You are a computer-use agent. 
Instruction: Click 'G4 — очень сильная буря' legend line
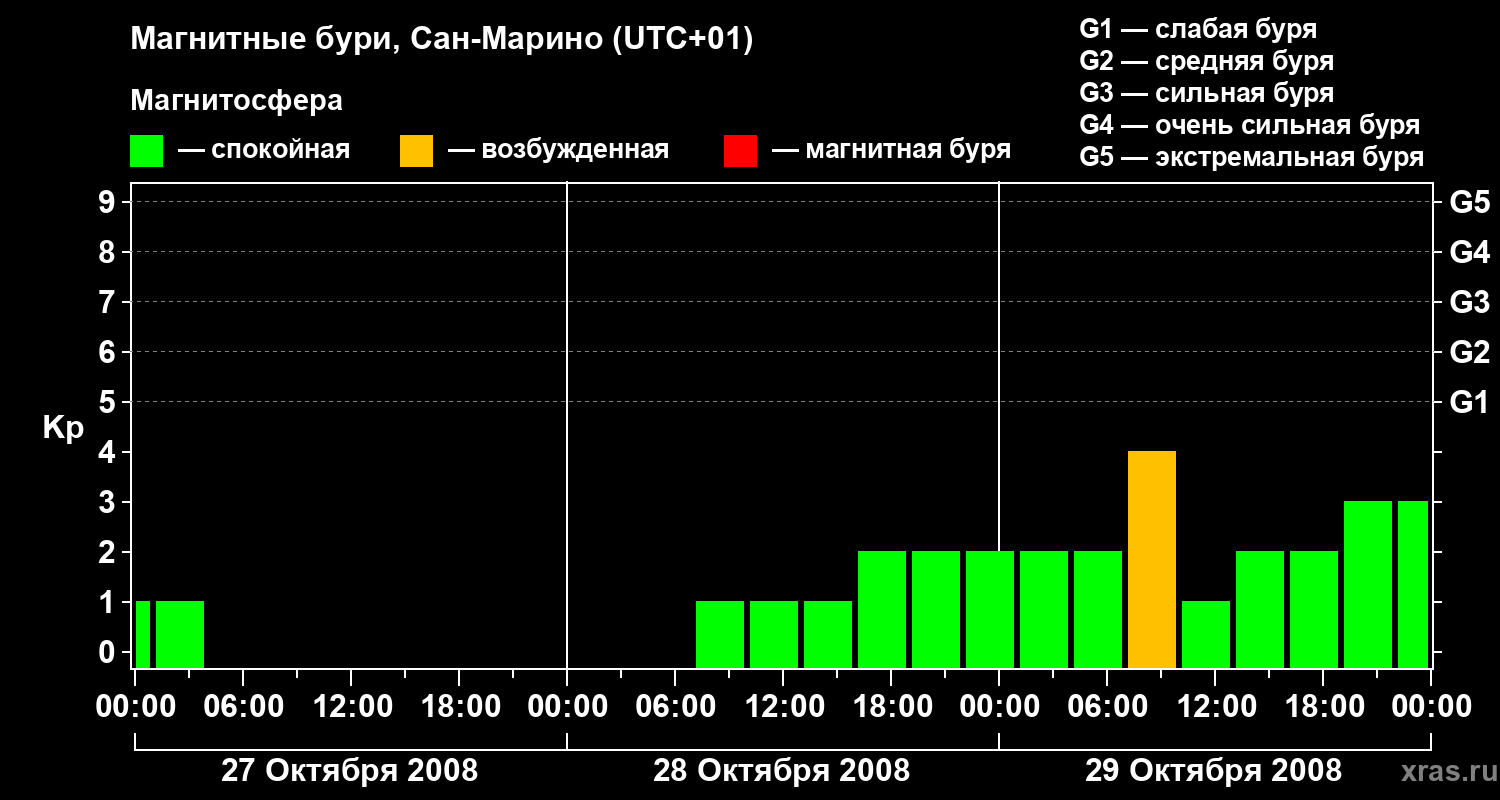(x=1249, y=125)
